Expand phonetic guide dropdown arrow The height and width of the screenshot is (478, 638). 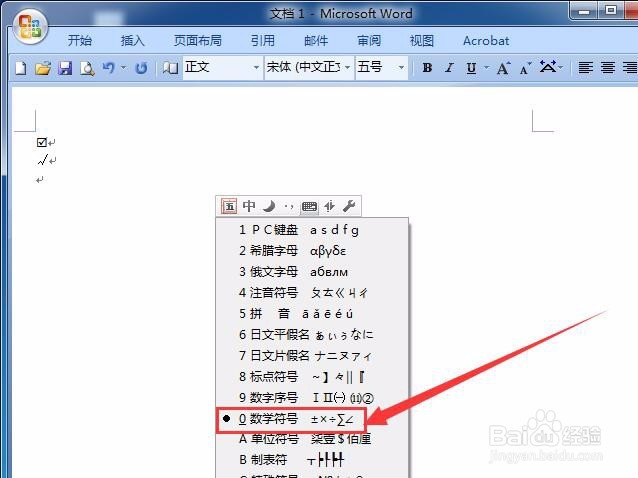[x=561, y=68]
